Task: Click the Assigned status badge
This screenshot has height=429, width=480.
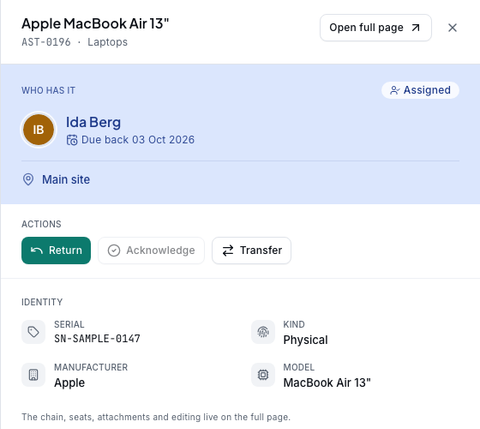Action: [420, 90]
